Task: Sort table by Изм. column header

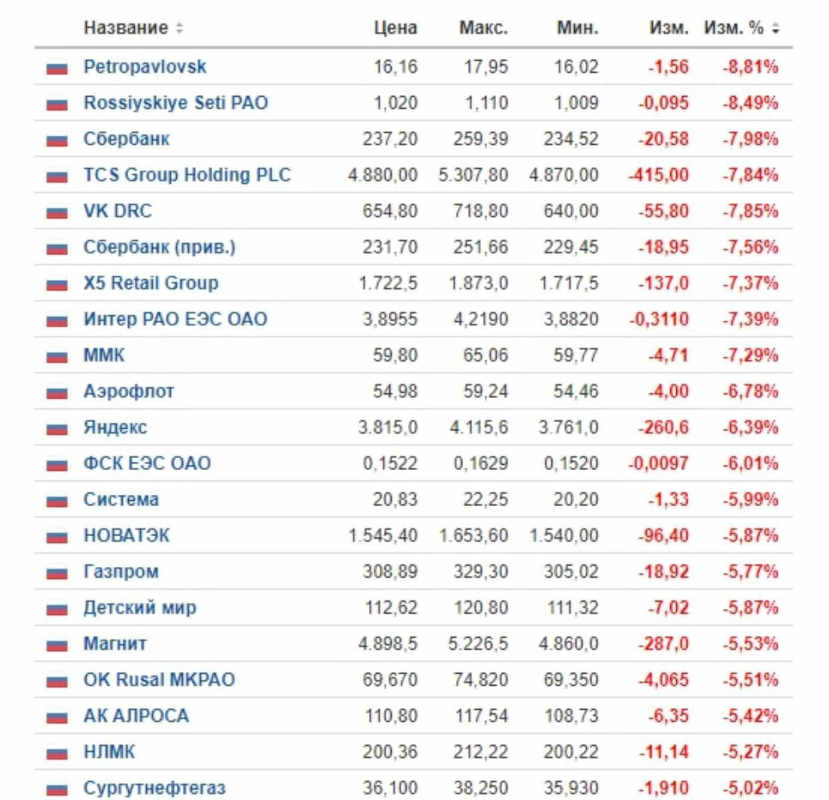Action: [669, 28]
